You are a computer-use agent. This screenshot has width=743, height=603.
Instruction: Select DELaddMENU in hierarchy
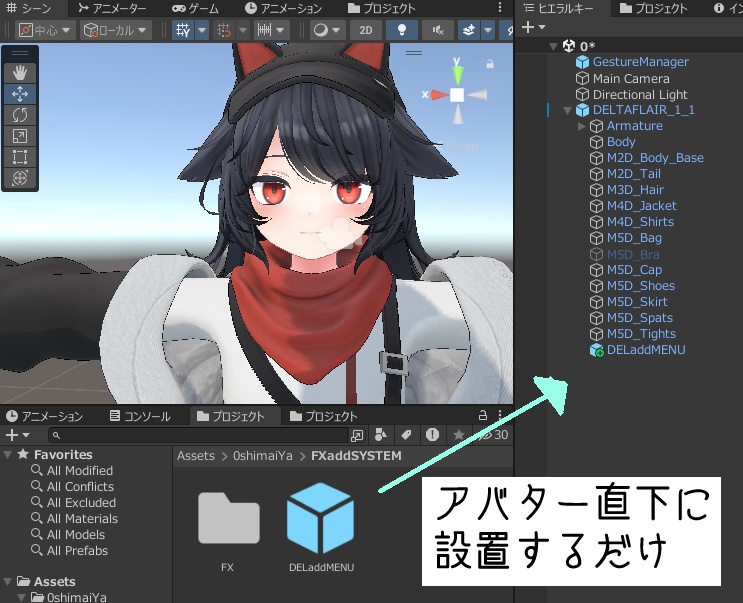(646, 350)
